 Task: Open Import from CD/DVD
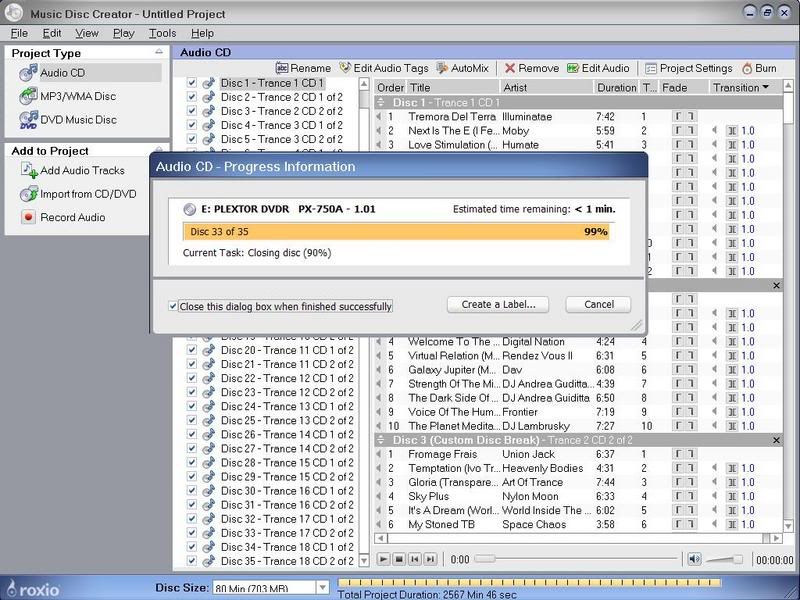tap(78, 194)
